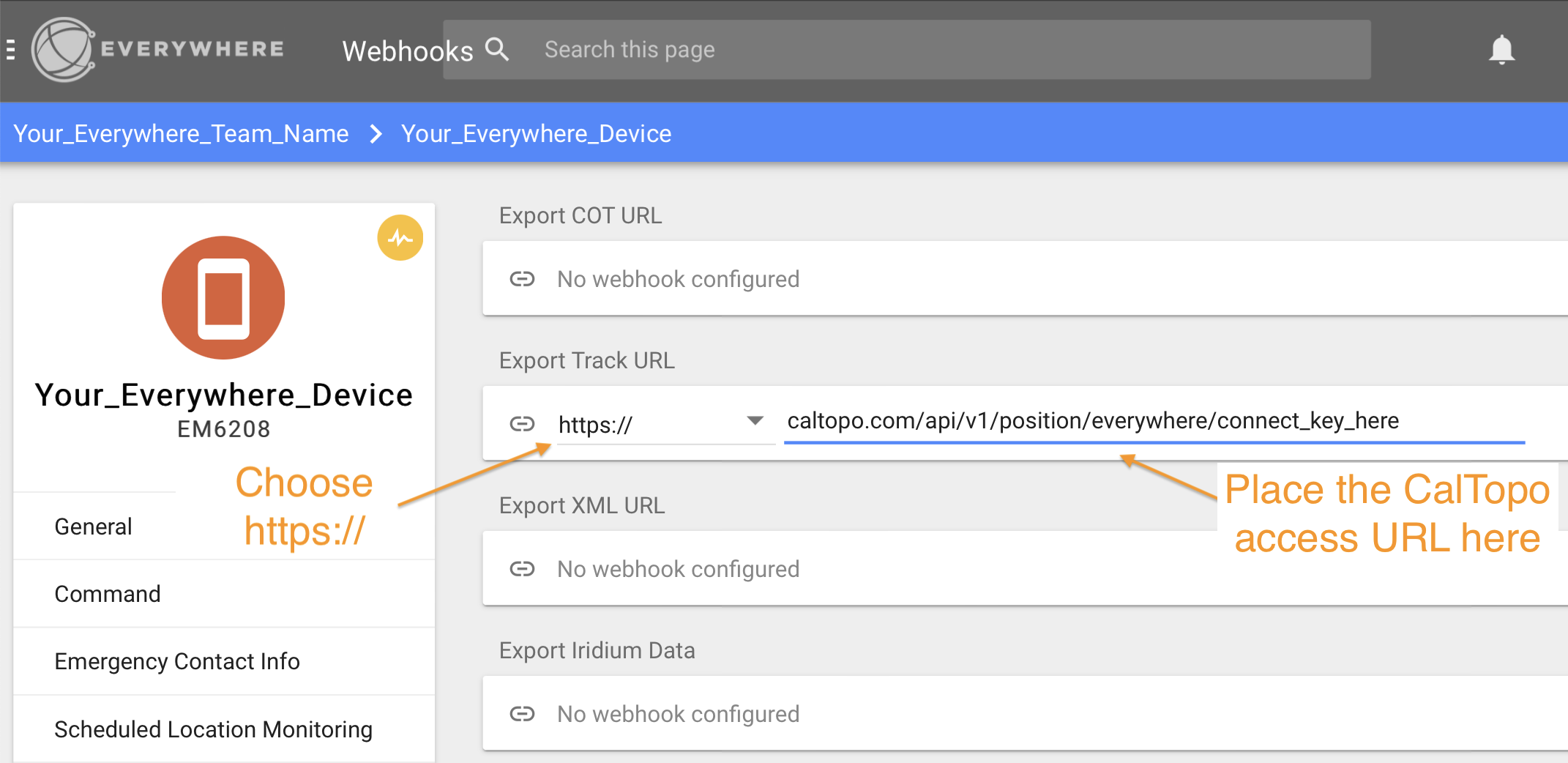Open the notifications bell
The height and width of the screenshot is (763, 1568).
(x=1501, y=50)
